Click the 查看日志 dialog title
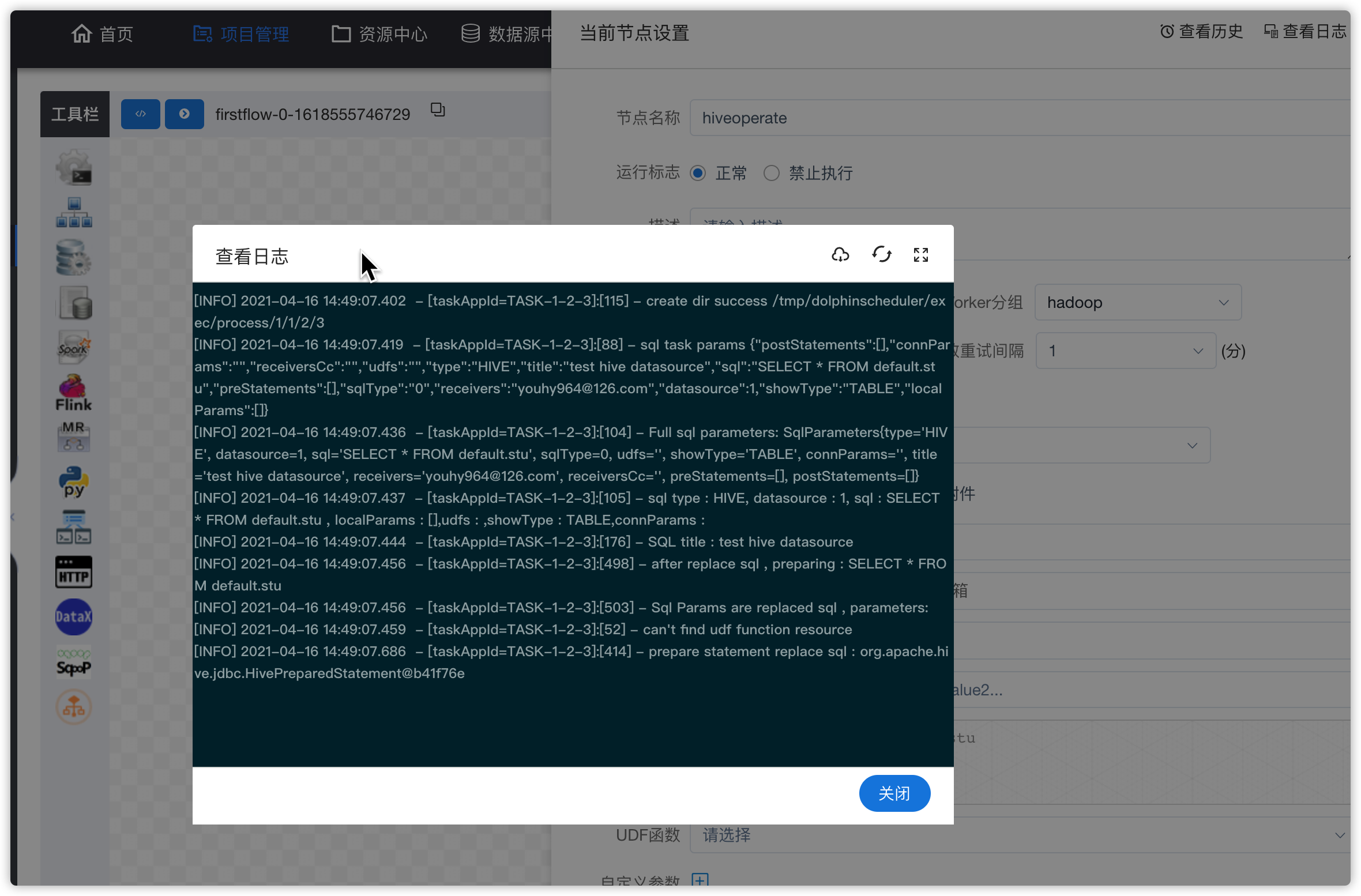1361x896 pixels. (x=251, y=256)
